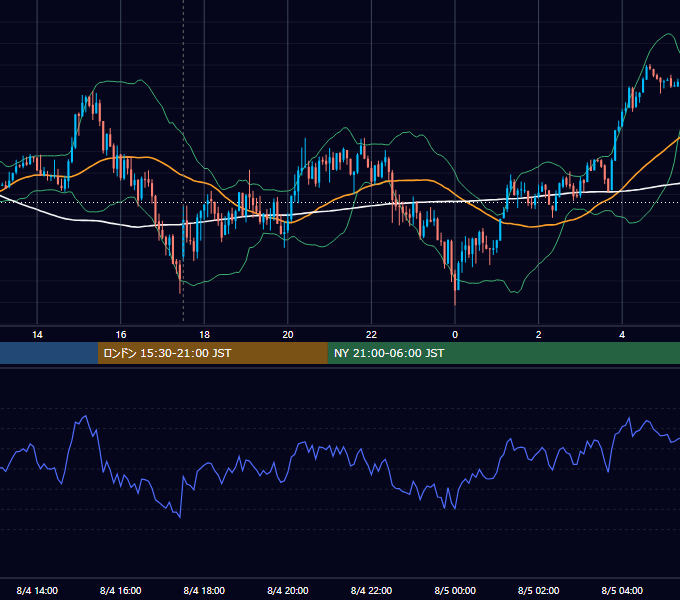This screenshot has width=680, height=600.
Task: Click the 4 hour axis label
Action: click(622, 335)
